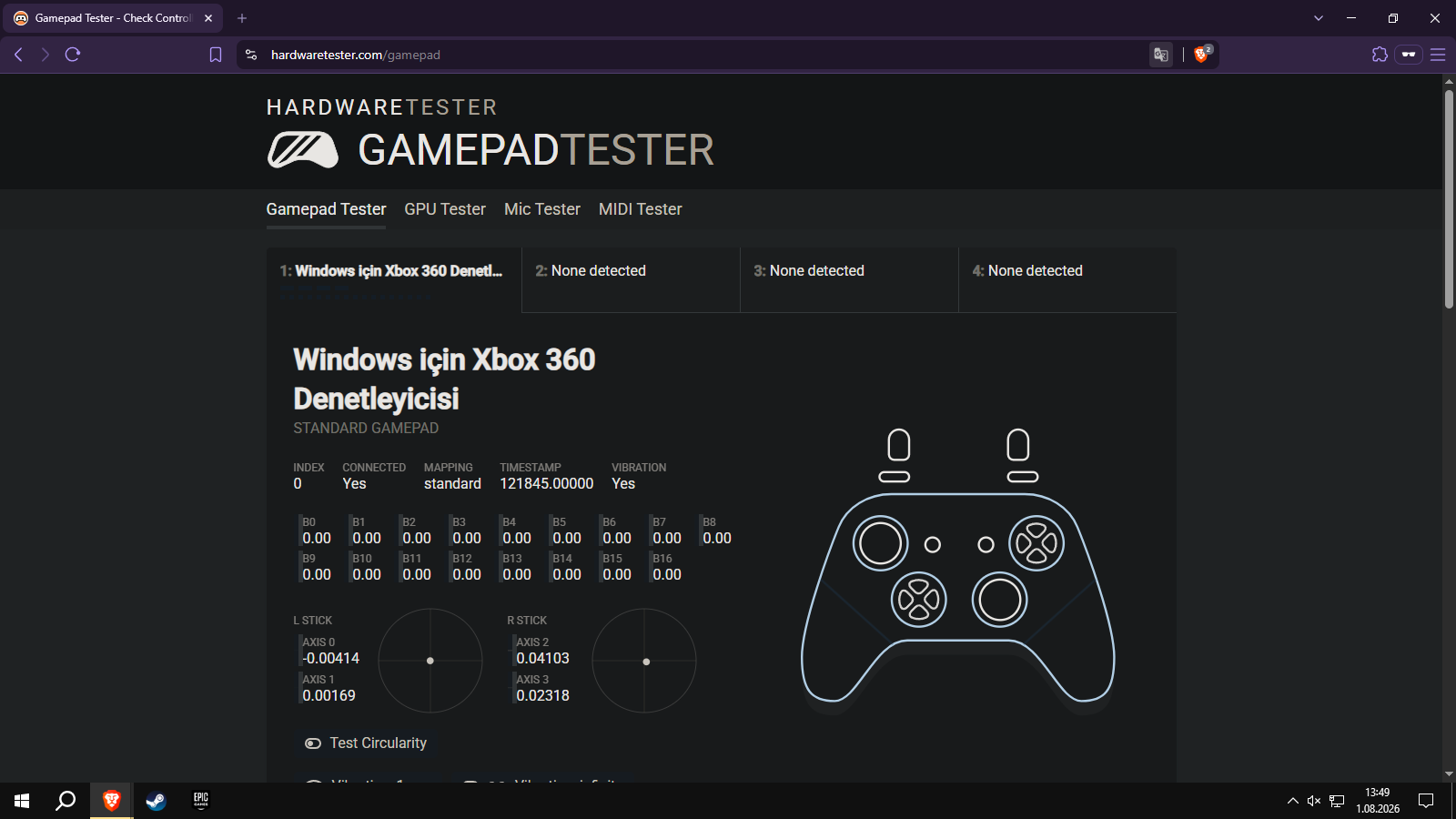Screen dimensions: 1456x819
Task: Click the AXIS 1 value 0.00169
Action: [329, 696]
